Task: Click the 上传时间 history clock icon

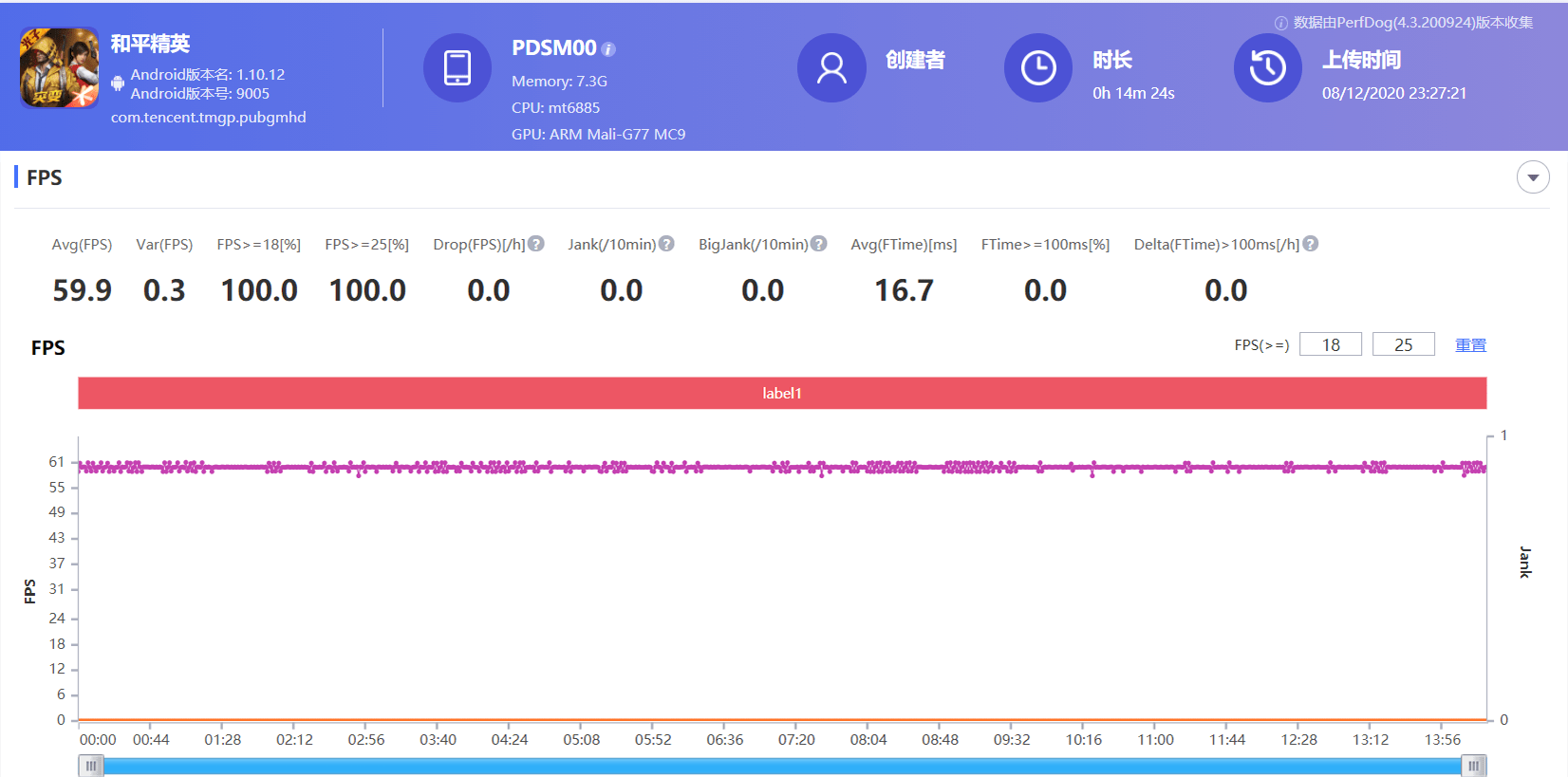Action: pos(1268,67)
